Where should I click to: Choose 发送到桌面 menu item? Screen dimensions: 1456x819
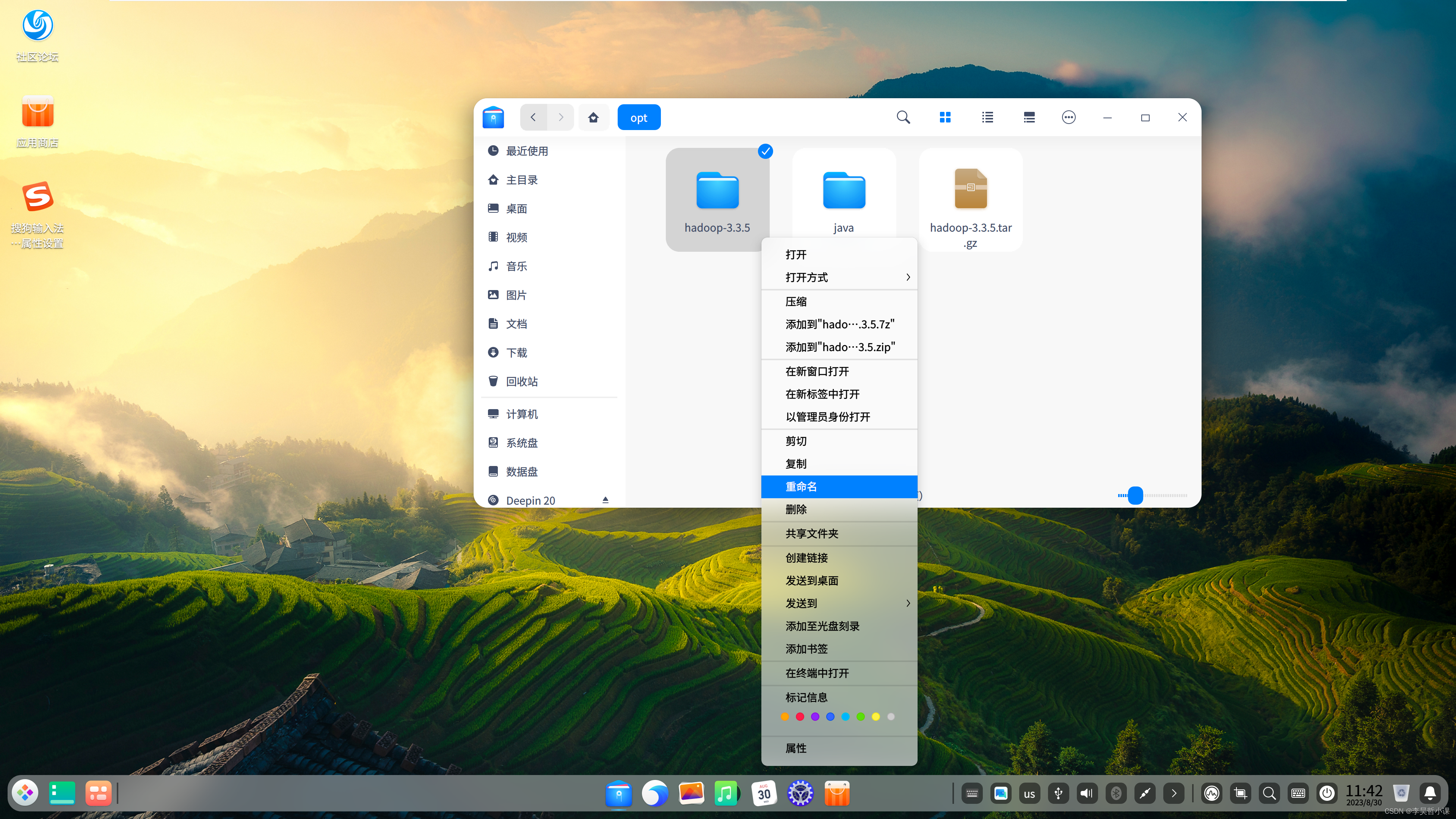click(x=839, y=581)
